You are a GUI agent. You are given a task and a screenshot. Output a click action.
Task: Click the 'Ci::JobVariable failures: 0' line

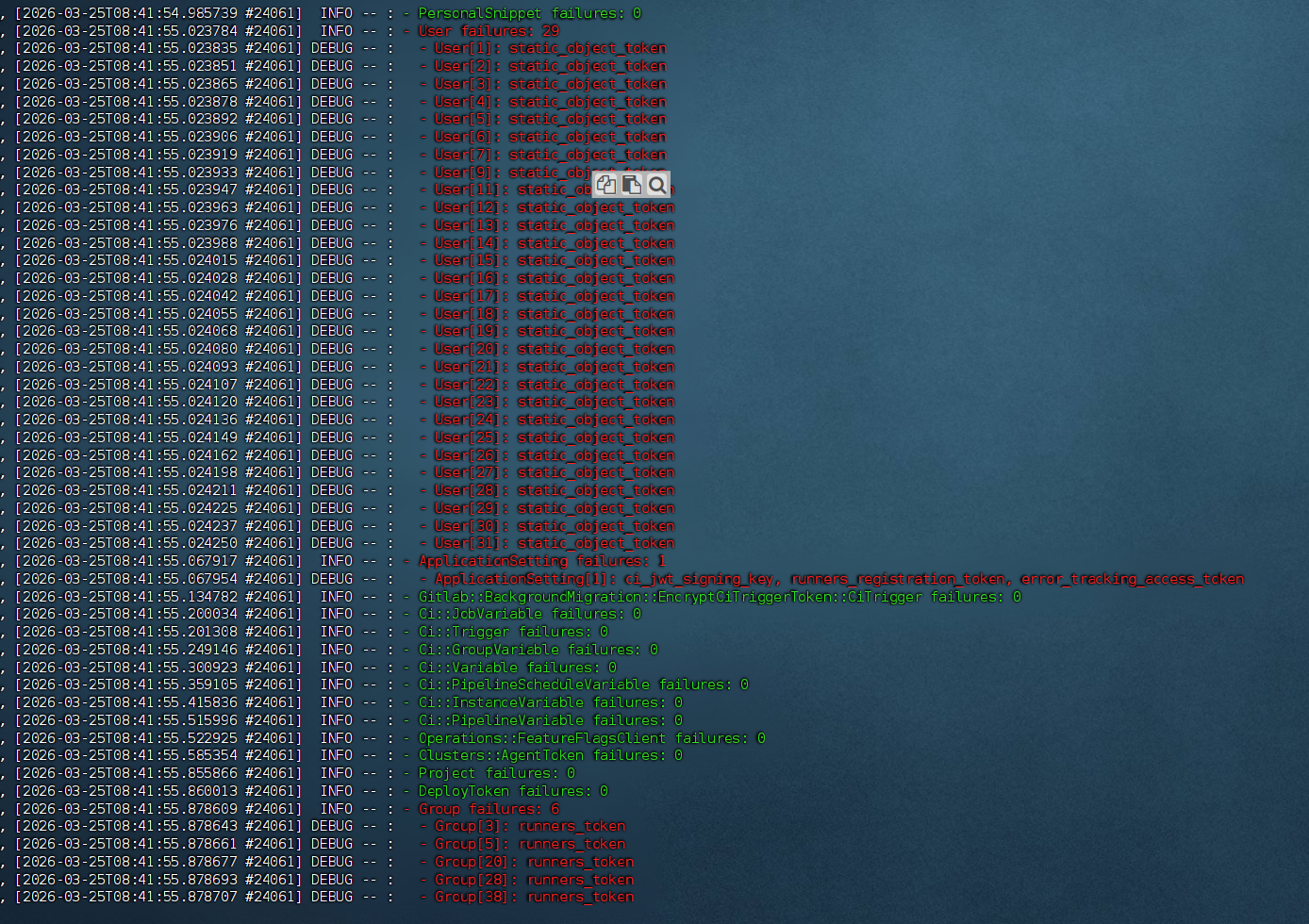coord(530,614)
